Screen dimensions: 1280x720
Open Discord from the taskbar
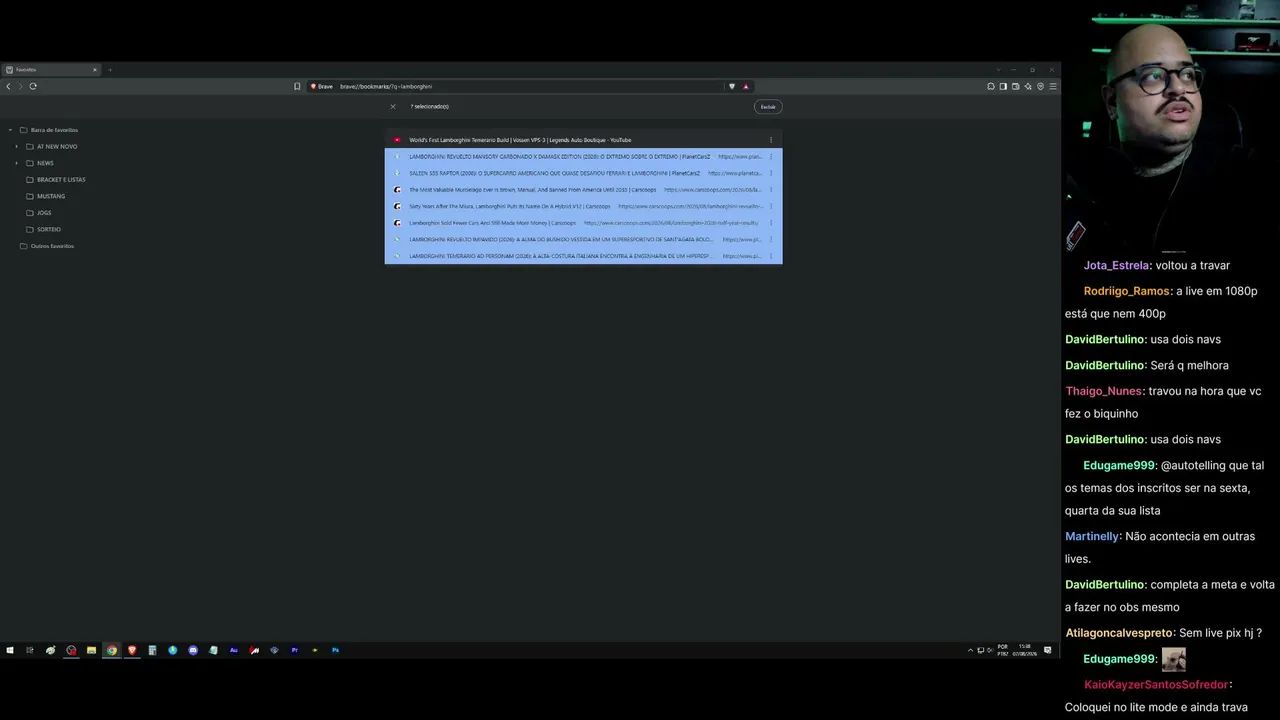pos(193,650)
